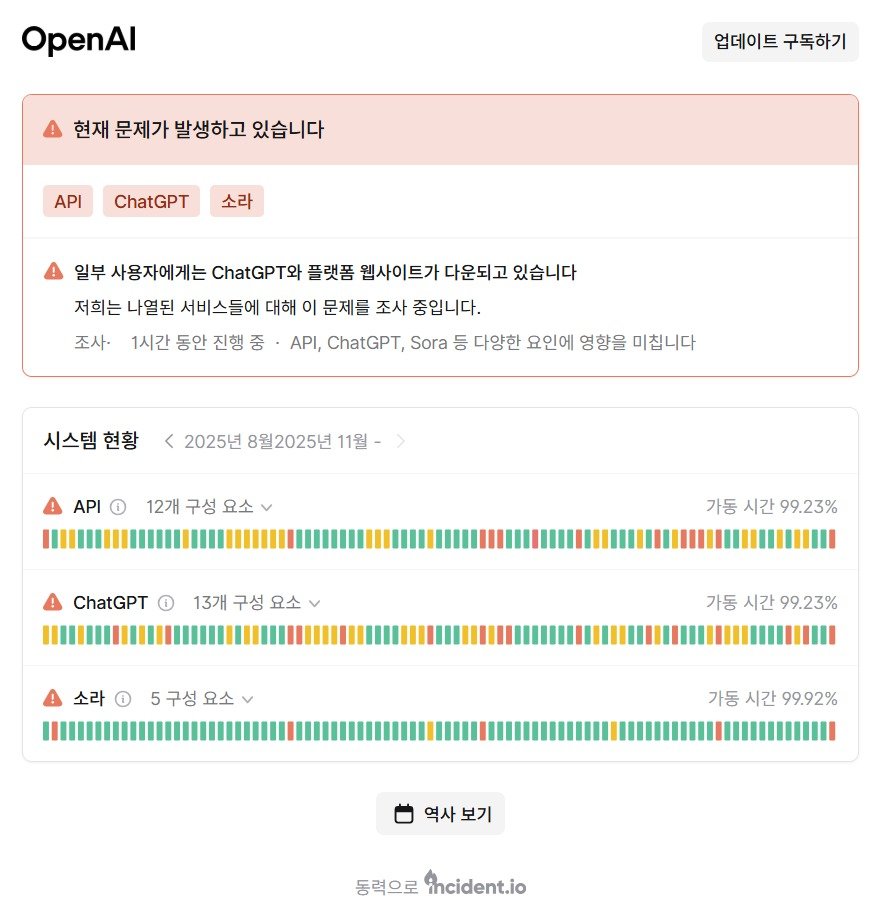Click the info icon next to 소라
This screenshot has width=883, height=915.
click(123, 698)
